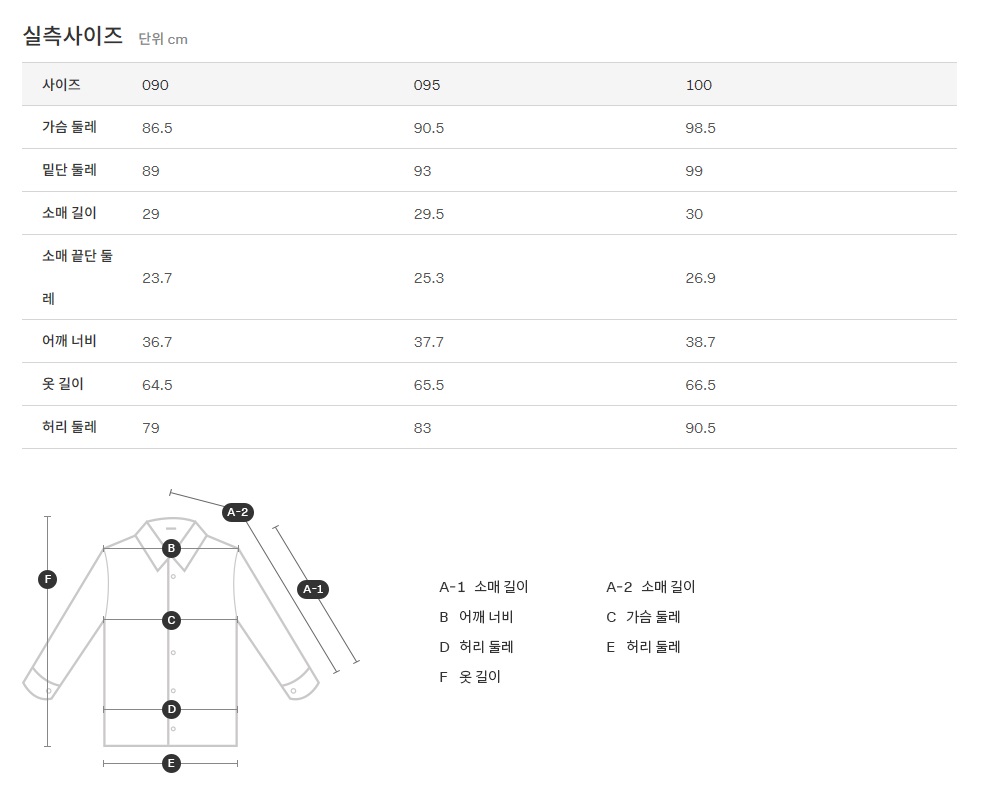The image size is (995, 801).
Task: Click the A-2 sleeve marker on diagram
Action: (237, 513)
